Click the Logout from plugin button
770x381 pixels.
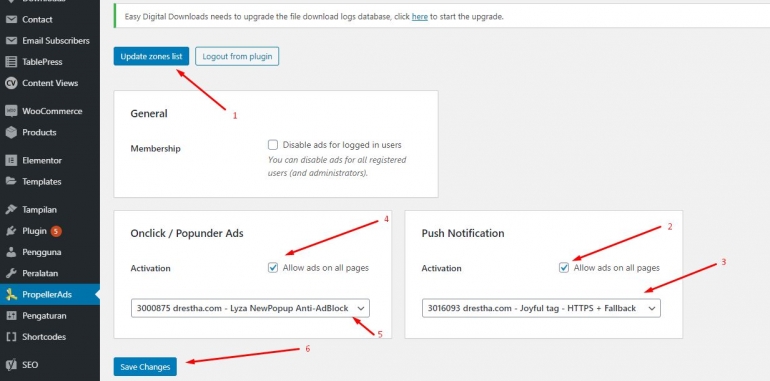click(x=237, y=56)
